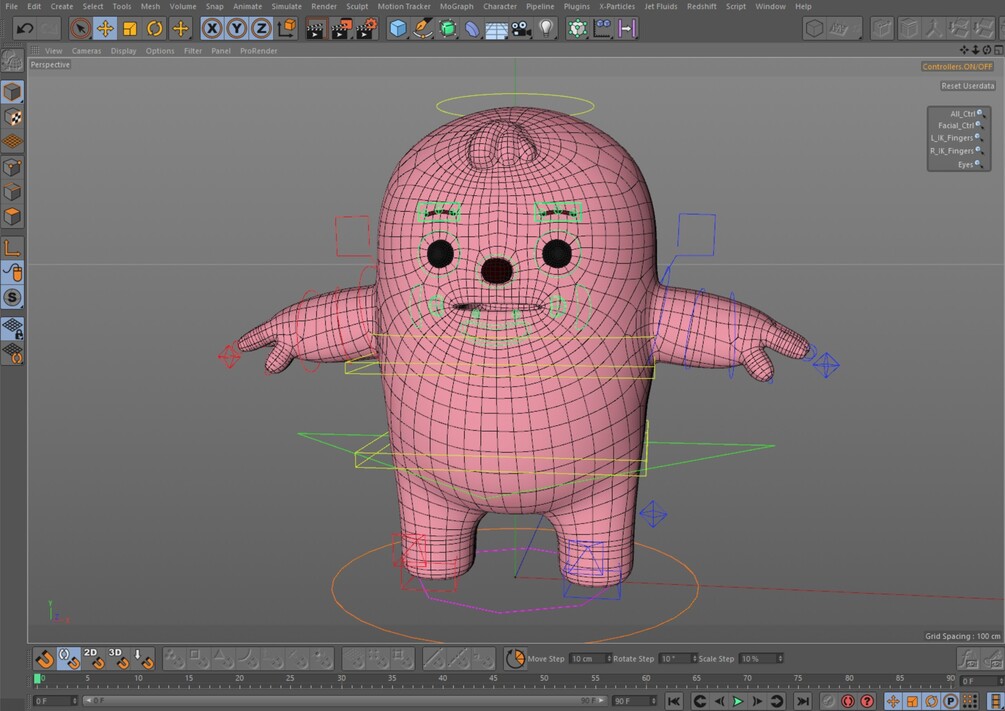Activate the Rotate tool
The height and width of the screenshot is (711, 1005).
pos(155,29)
